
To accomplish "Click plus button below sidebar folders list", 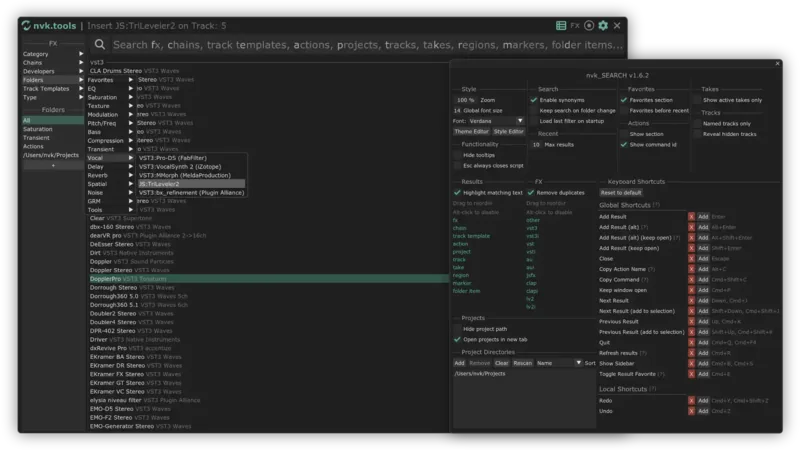I will 53,165.
